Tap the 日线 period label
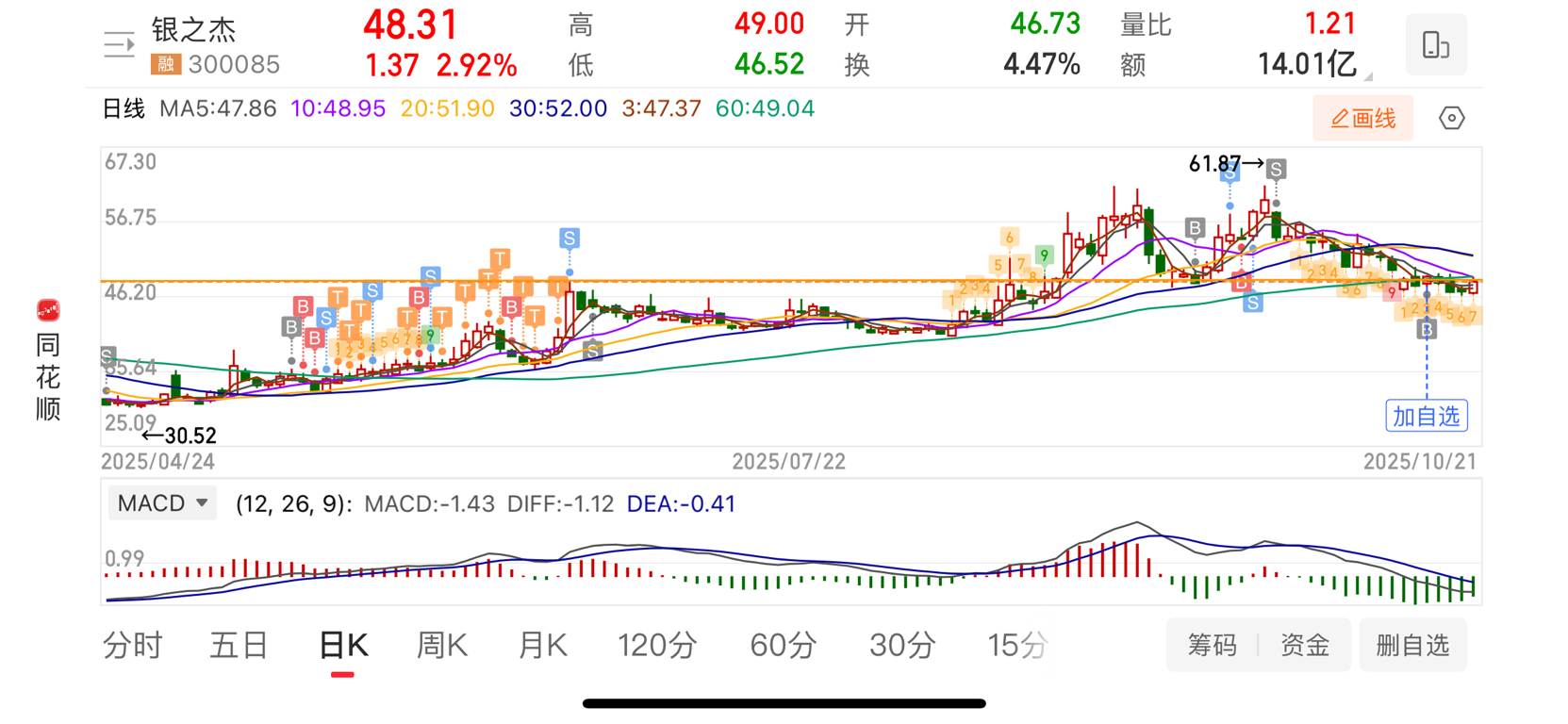This screenshot has width=1568, height=724. click(x=124, y=108)
